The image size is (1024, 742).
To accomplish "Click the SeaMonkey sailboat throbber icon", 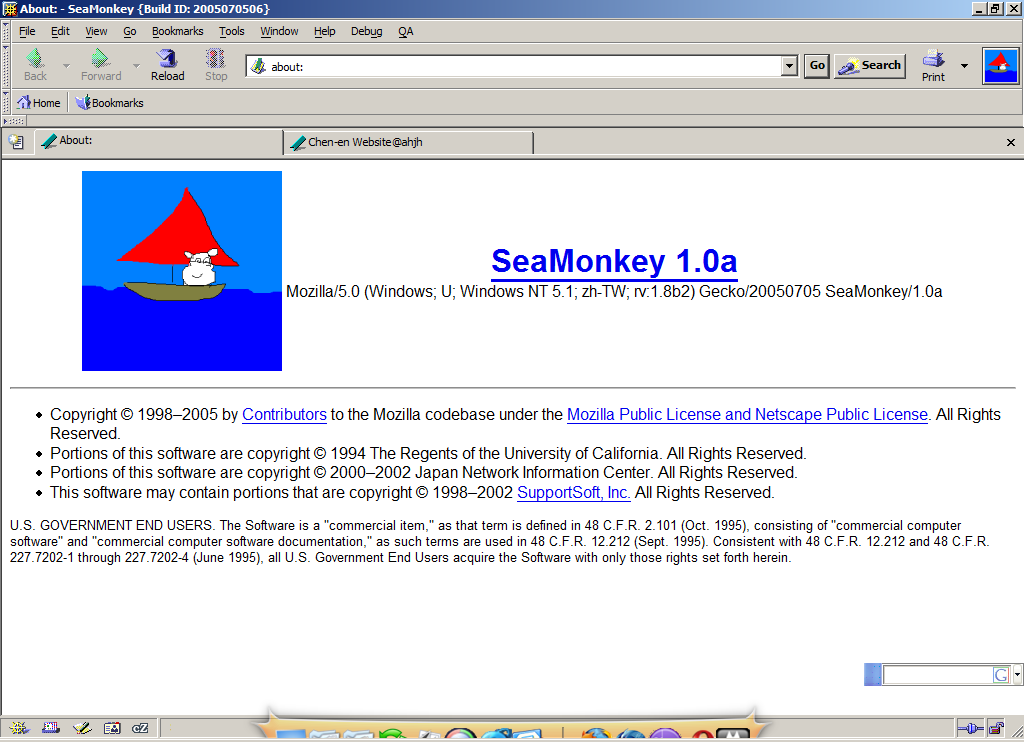I will click(x=1000, y=66).
